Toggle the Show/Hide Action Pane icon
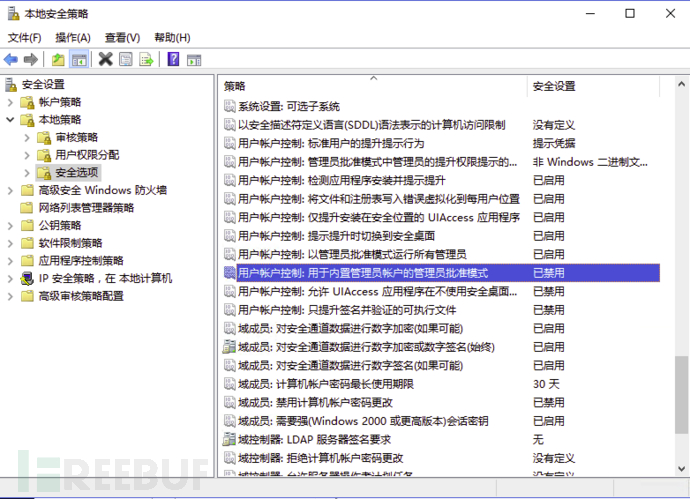Viewport: 690px width, 499px height. (194, 59)
